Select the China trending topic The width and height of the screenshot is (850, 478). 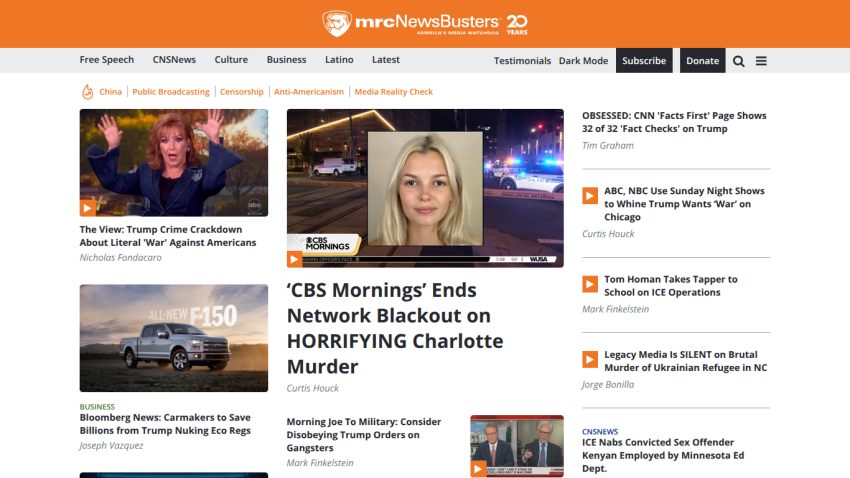[111, 92]
